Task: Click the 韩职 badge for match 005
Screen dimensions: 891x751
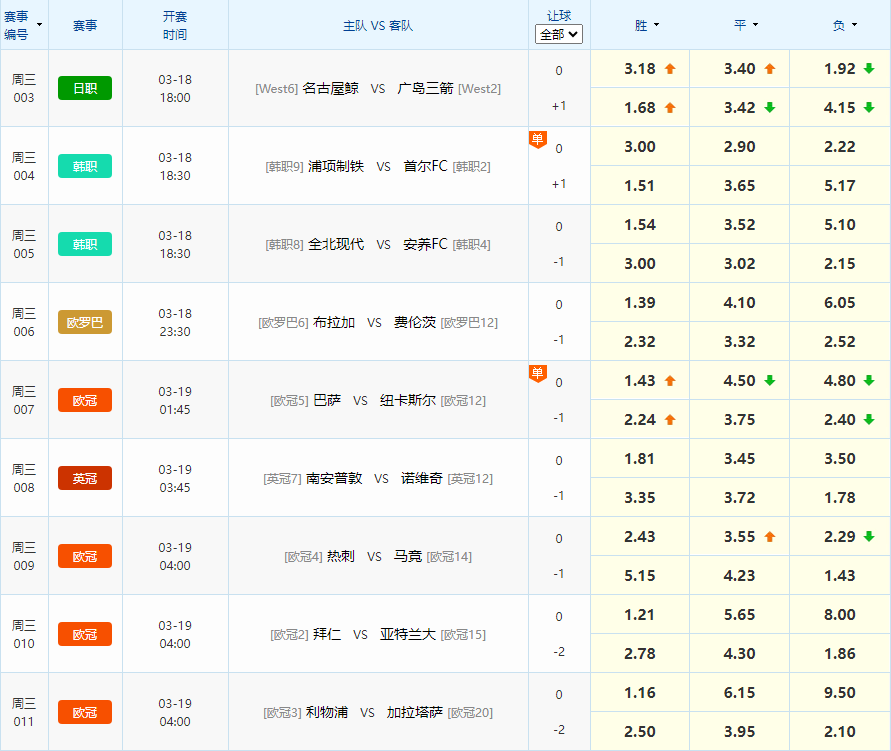Action: [x=85, y=244]
